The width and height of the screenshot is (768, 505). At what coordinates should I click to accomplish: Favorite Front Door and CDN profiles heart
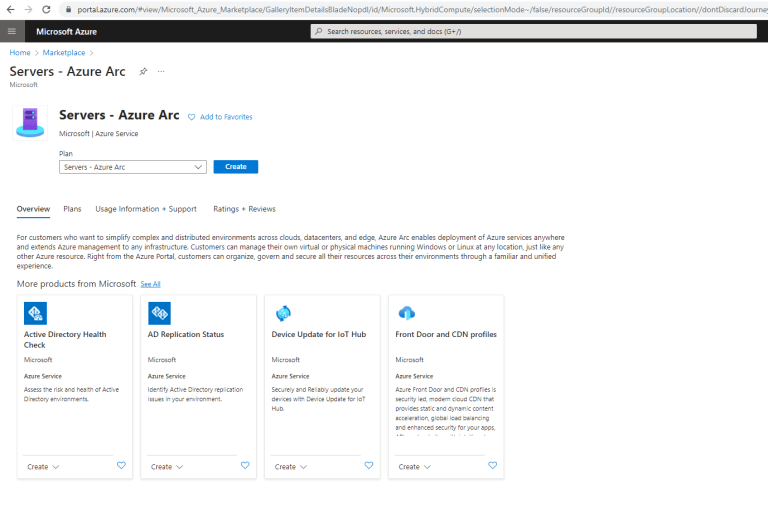click(x=493, y=465)
